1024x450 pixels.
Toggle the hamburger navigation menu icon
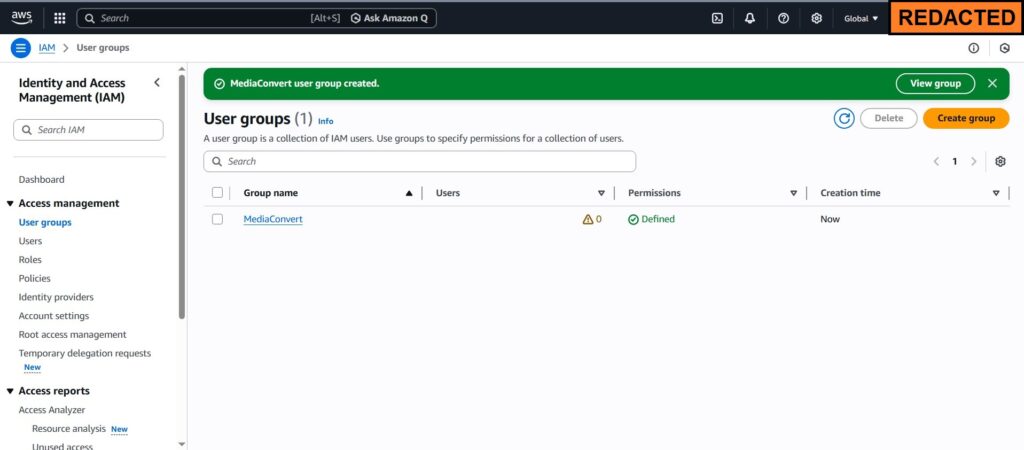(20, 48)
